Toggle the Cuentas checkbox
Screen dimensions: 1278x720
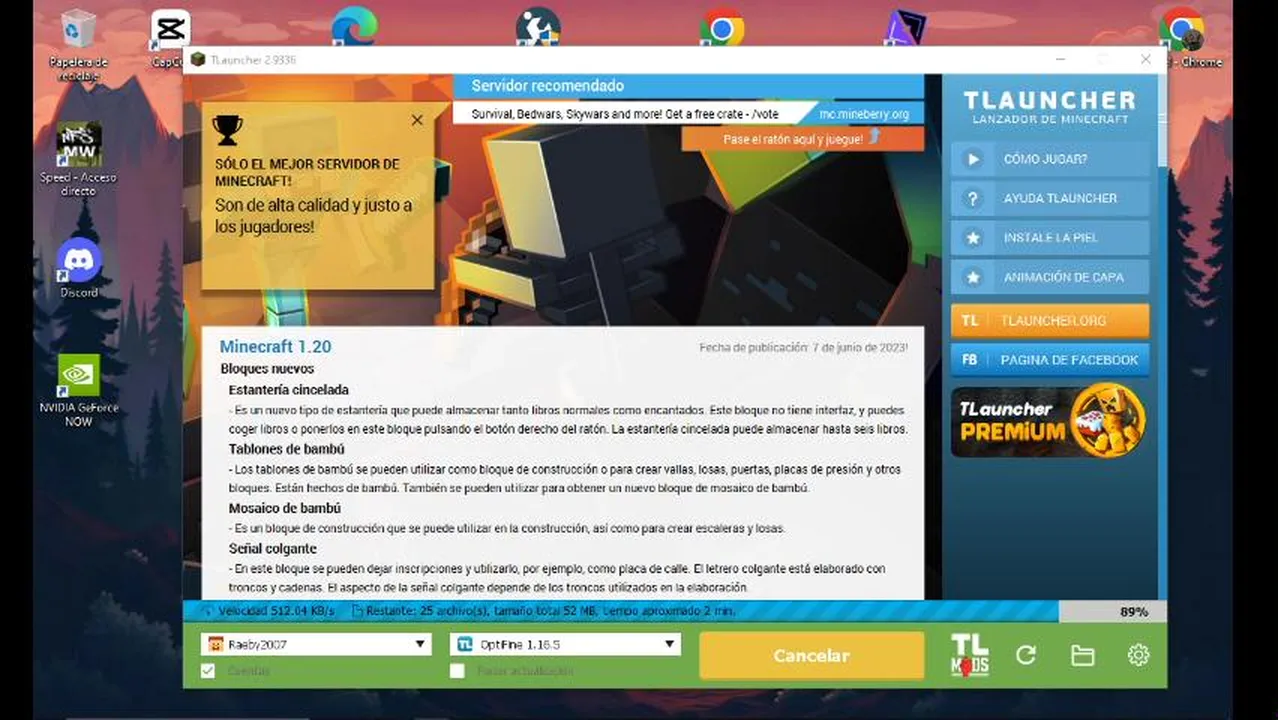(208, 671)
